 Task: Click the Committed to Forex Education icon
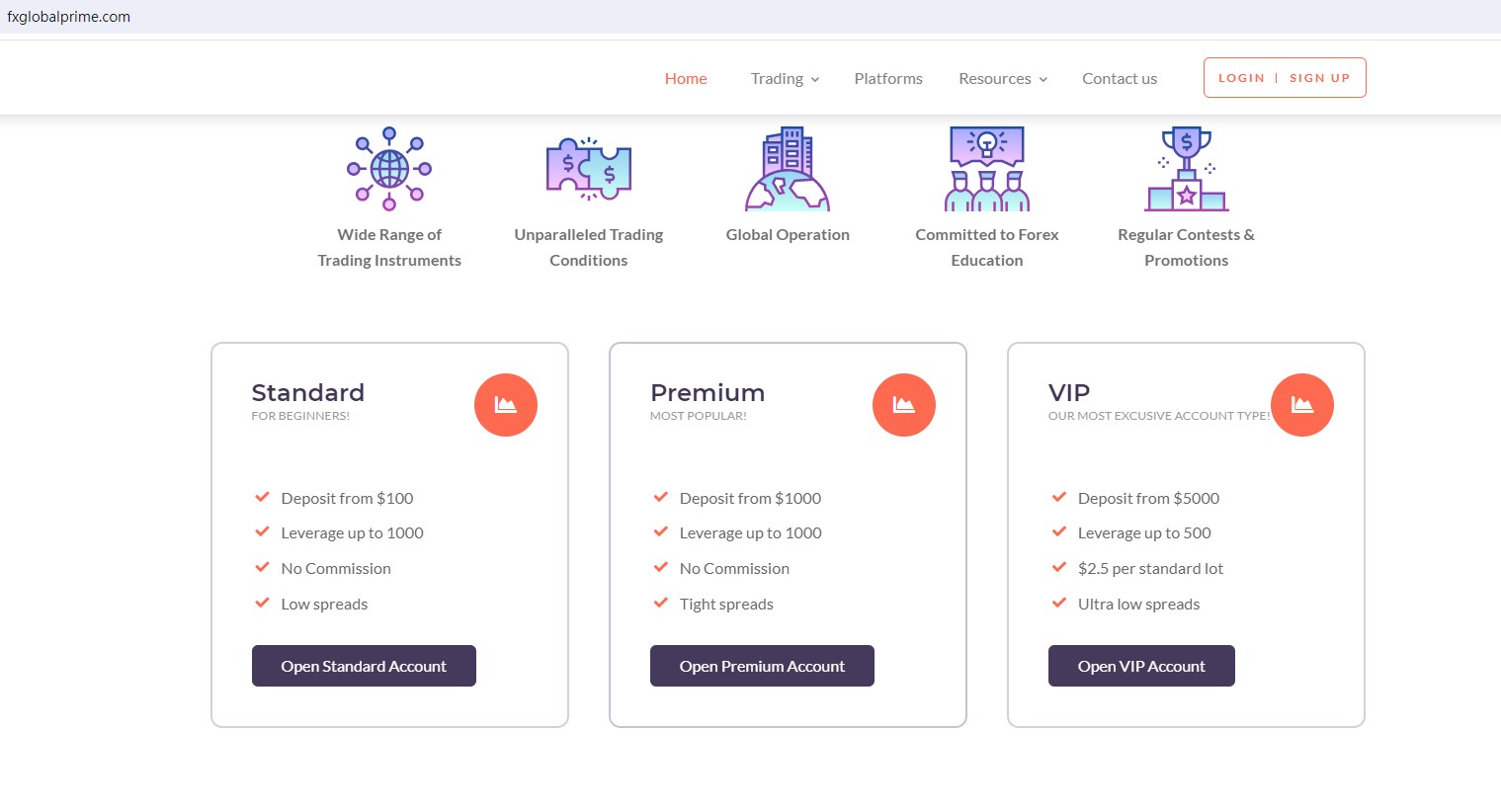pyautogui.click(x=987, y=169)
